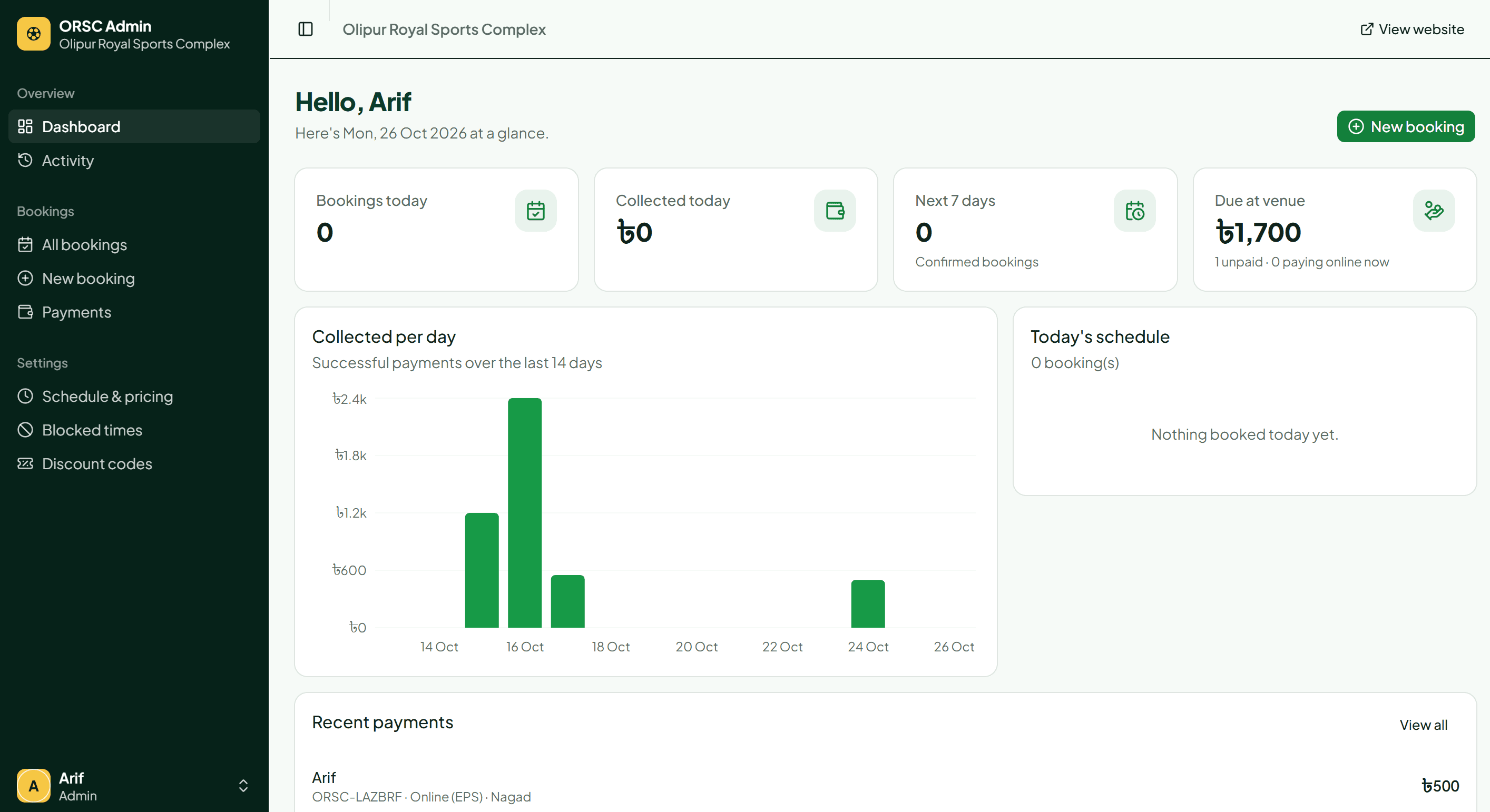Click the 'Hello, Arif' greeting
The width and height of the screenshot is (1490, 812).
coord(353,102)
